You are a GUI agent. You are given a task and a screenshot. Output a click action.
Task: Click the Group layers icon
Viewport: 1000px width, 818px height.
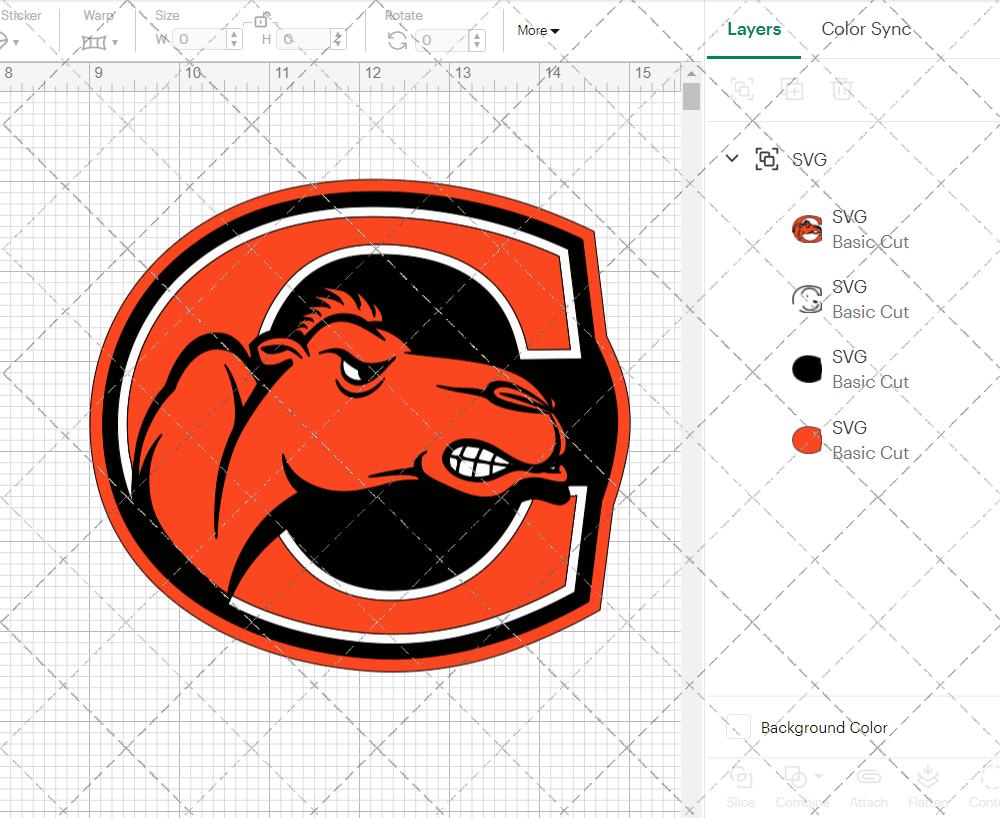742,89
